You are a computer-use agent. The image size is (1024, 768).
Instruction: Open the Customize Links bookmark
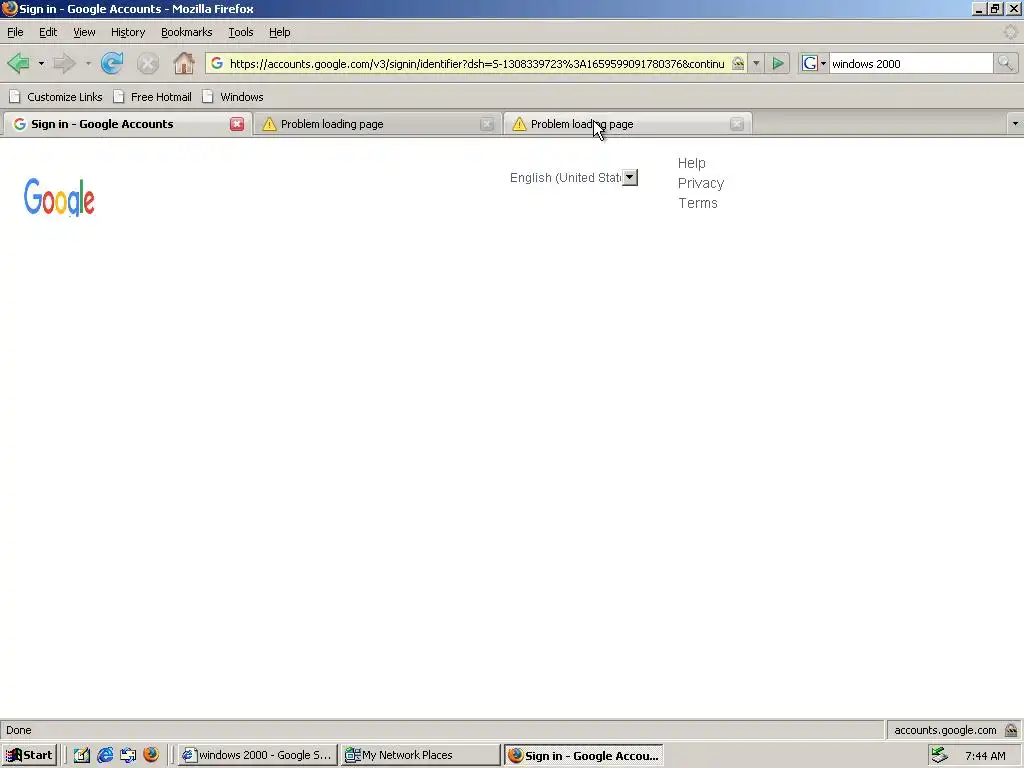click(x=56, y=97)
